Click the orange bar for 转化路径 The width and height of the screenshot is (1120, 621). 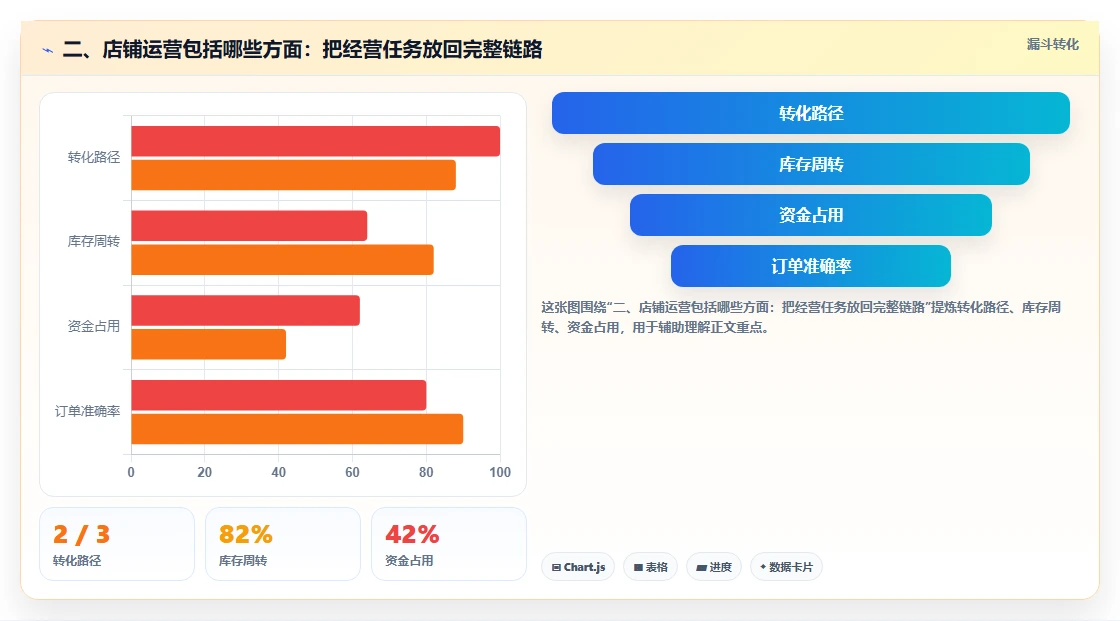coord(294,175)
